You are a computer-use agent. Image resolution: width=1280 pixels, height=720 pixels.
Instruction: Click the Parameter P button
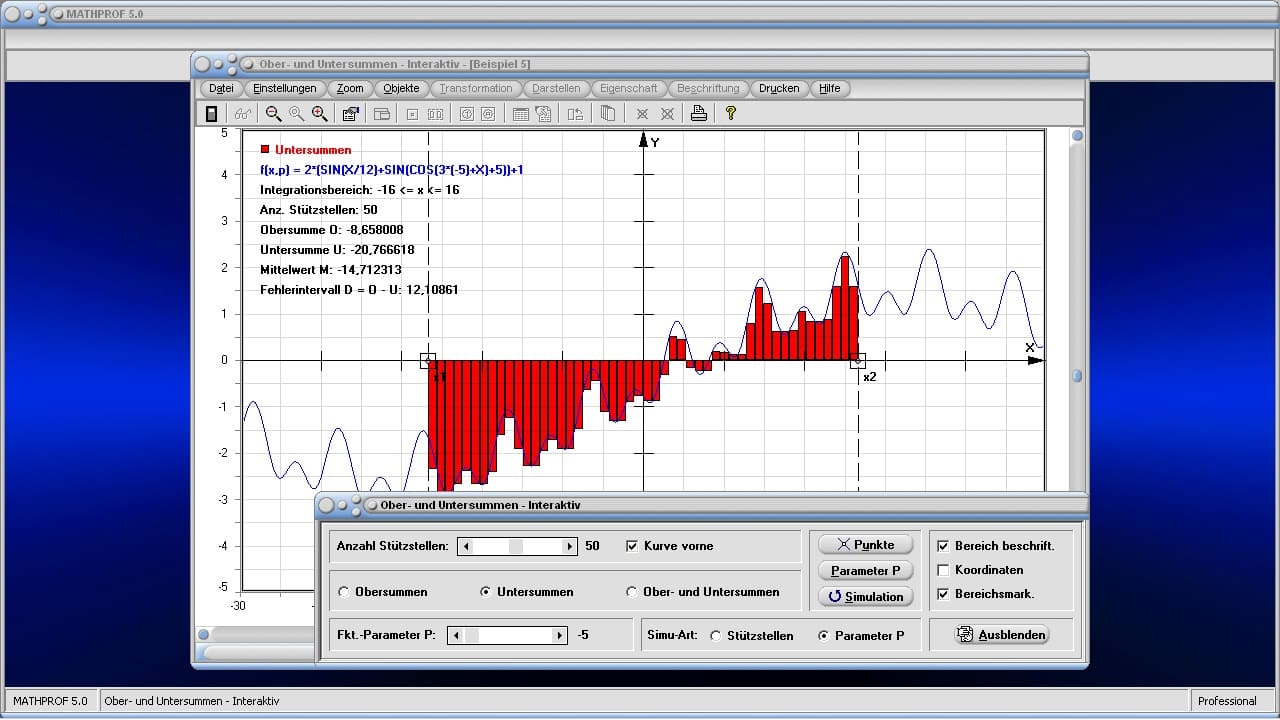click(x=866, y=570)
